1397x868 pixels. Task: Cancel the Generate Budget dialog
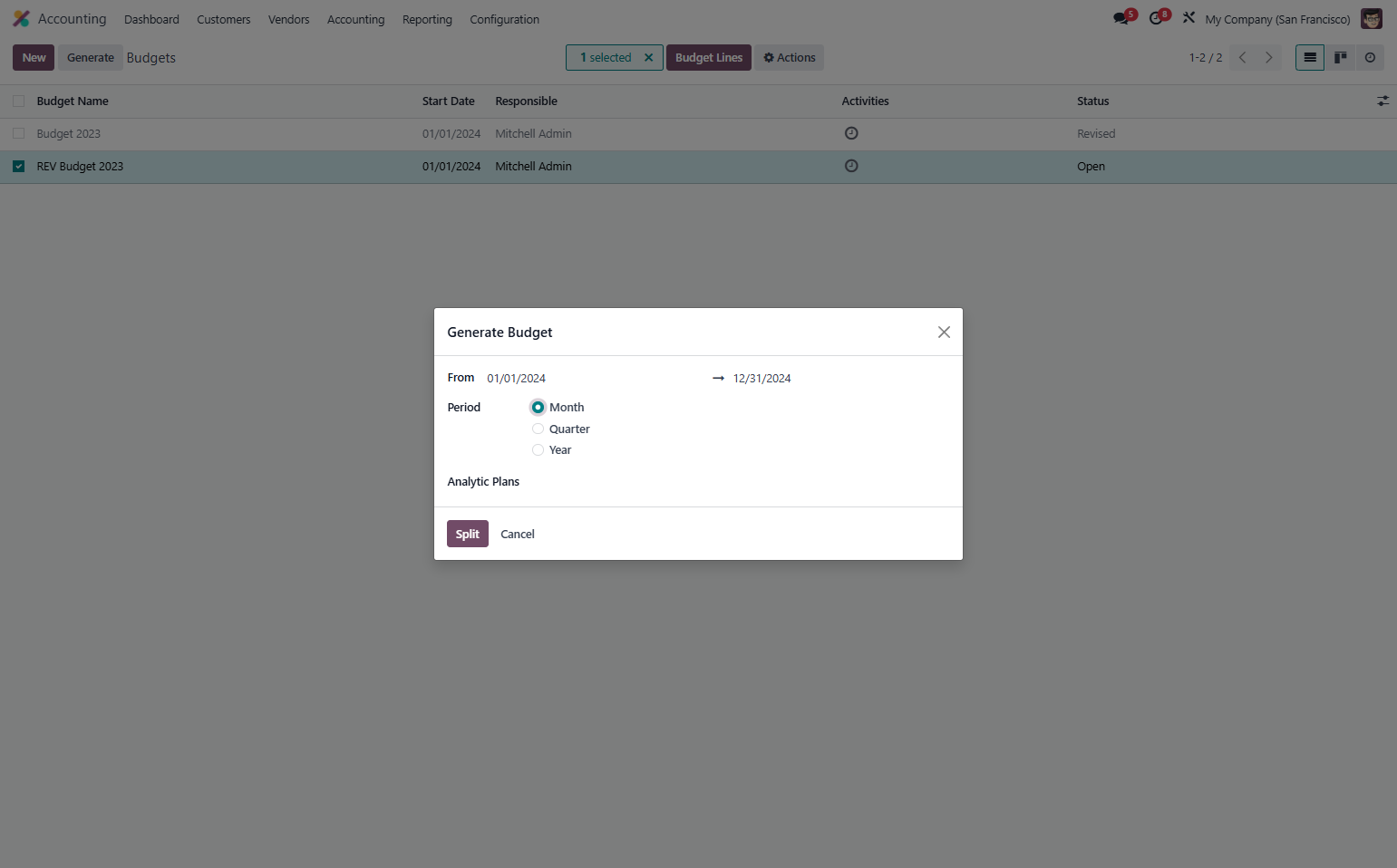tap(518, 534)
